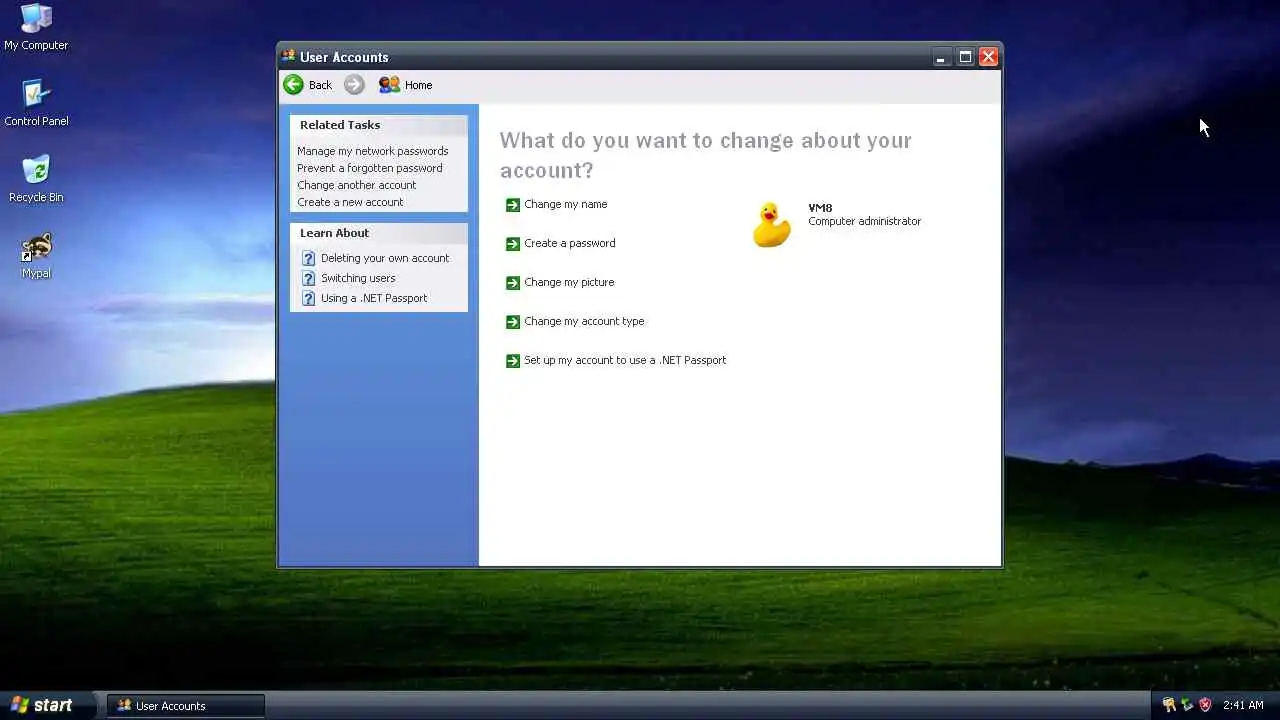Click the red shield security tray icon
Viewport: 1280px width, 720px height.
click(x=1205, y=705)
